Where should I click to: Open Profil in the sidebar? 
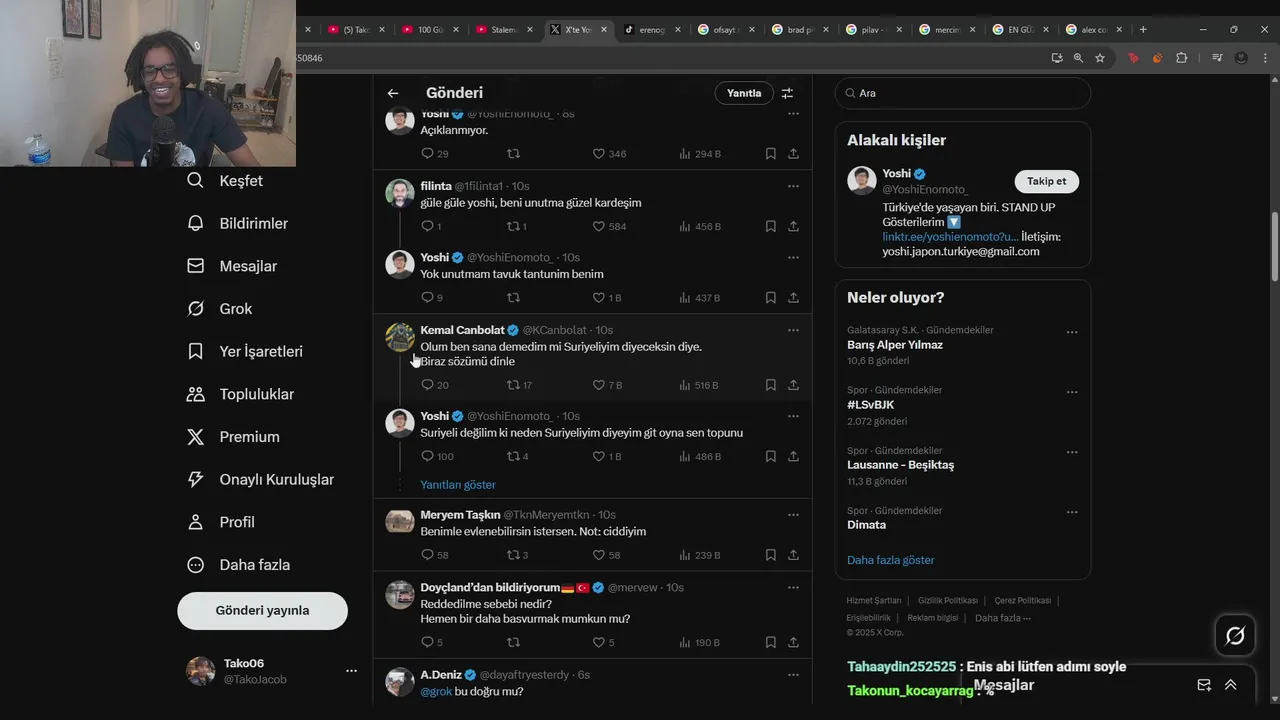tap(221, 522)
